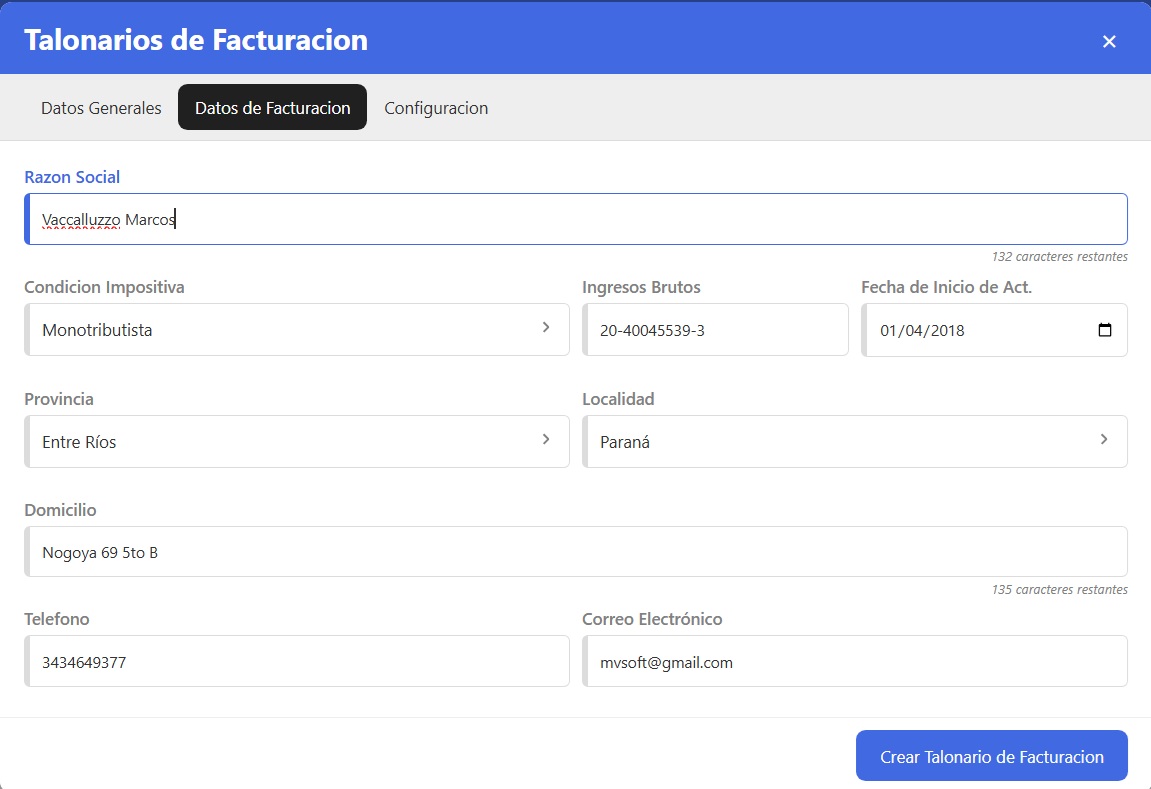Go to the Configuracion tab
The height and width of the screenshot is (789, 1151).
pyautogui.click(x=436, y=108)
